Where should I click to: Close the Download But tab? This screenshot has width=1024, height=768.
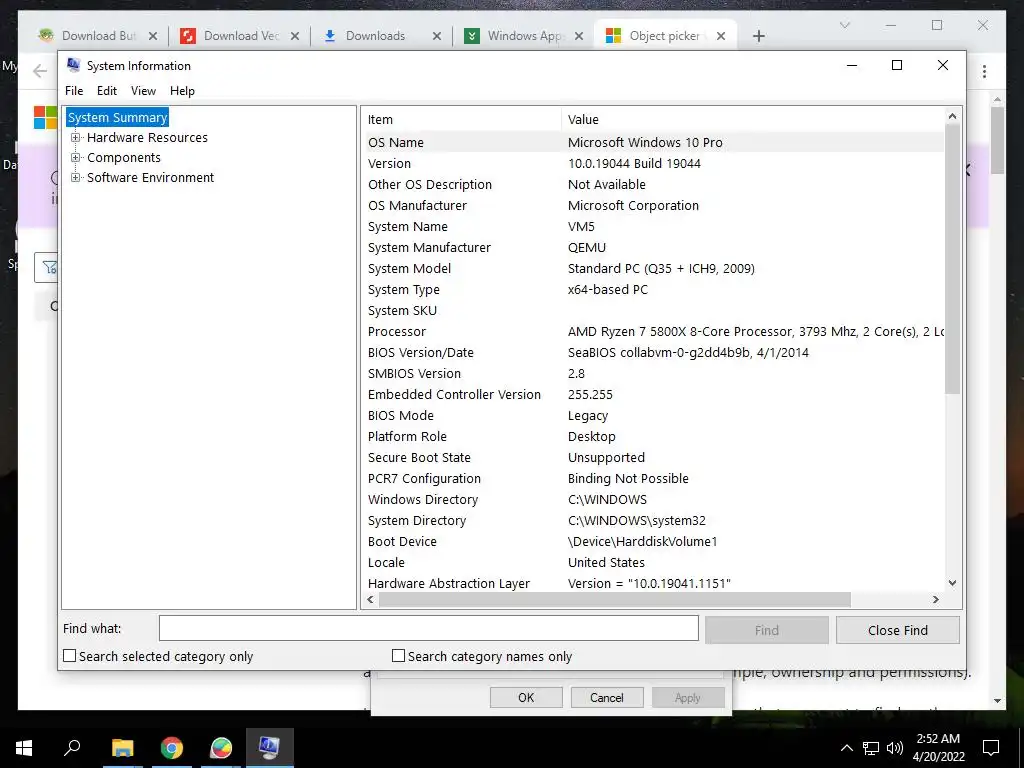(153, 36)
